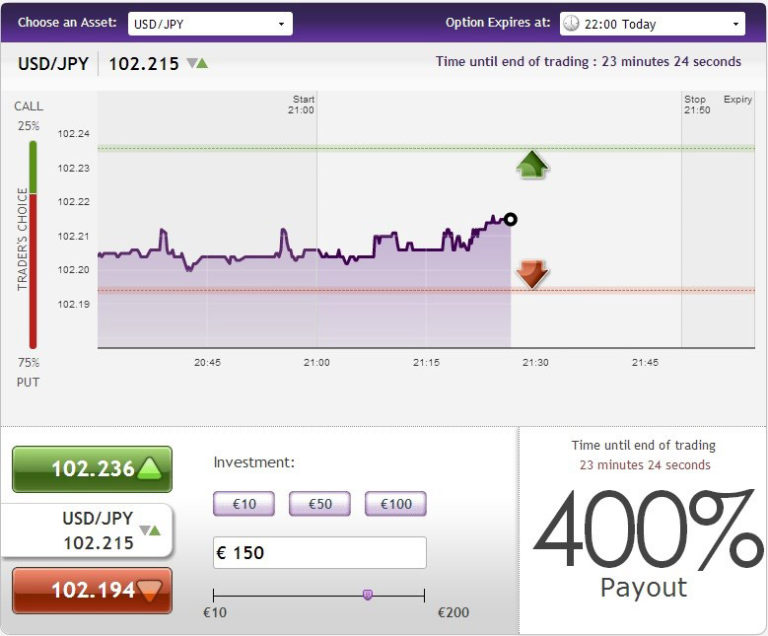Click the Stop 21:50 chart marker label
This screenshot has height=636, width=768.
(x=697, y=104)
